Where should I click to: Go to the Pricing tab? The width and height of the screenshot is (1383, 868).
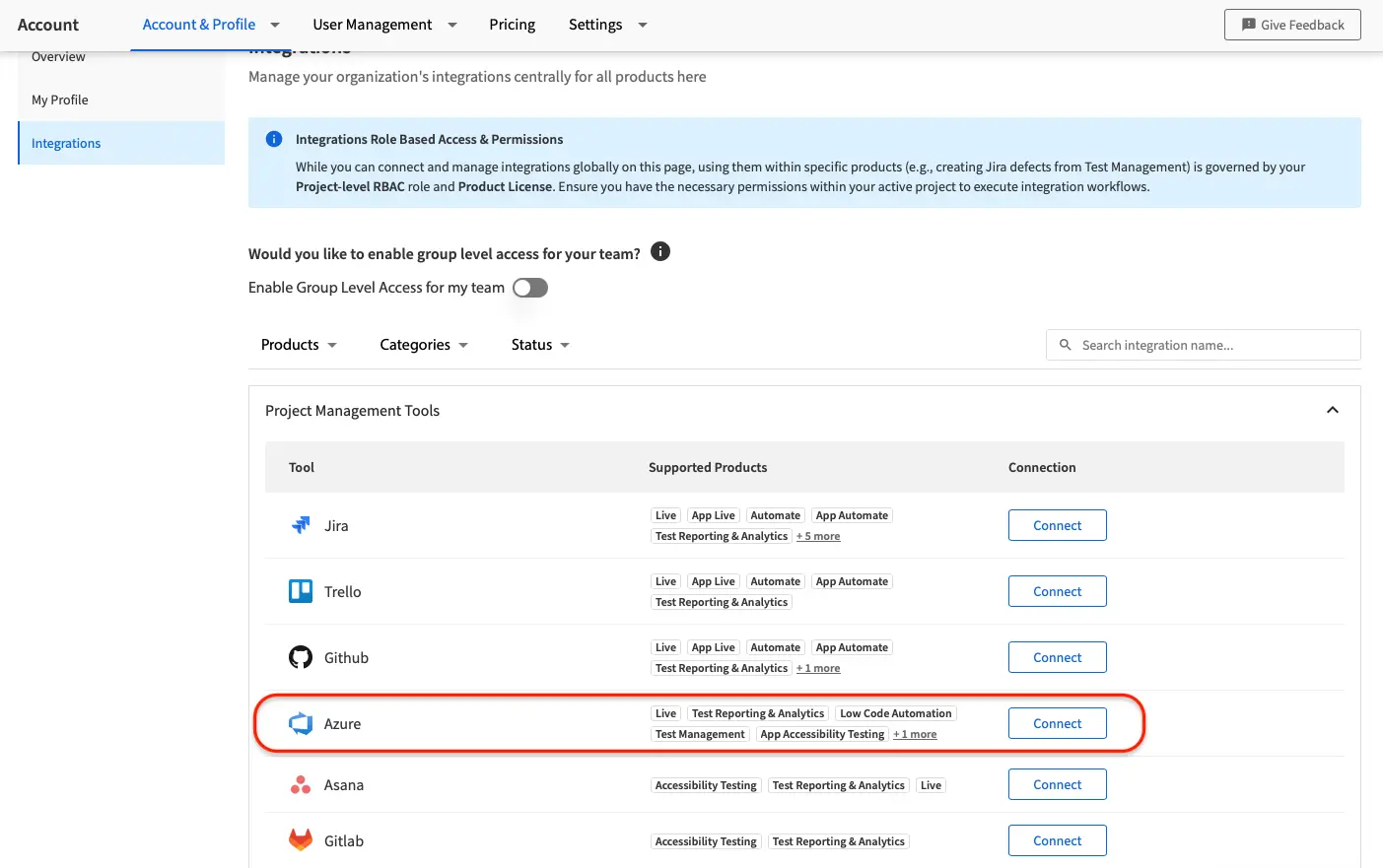pos(513,25)
